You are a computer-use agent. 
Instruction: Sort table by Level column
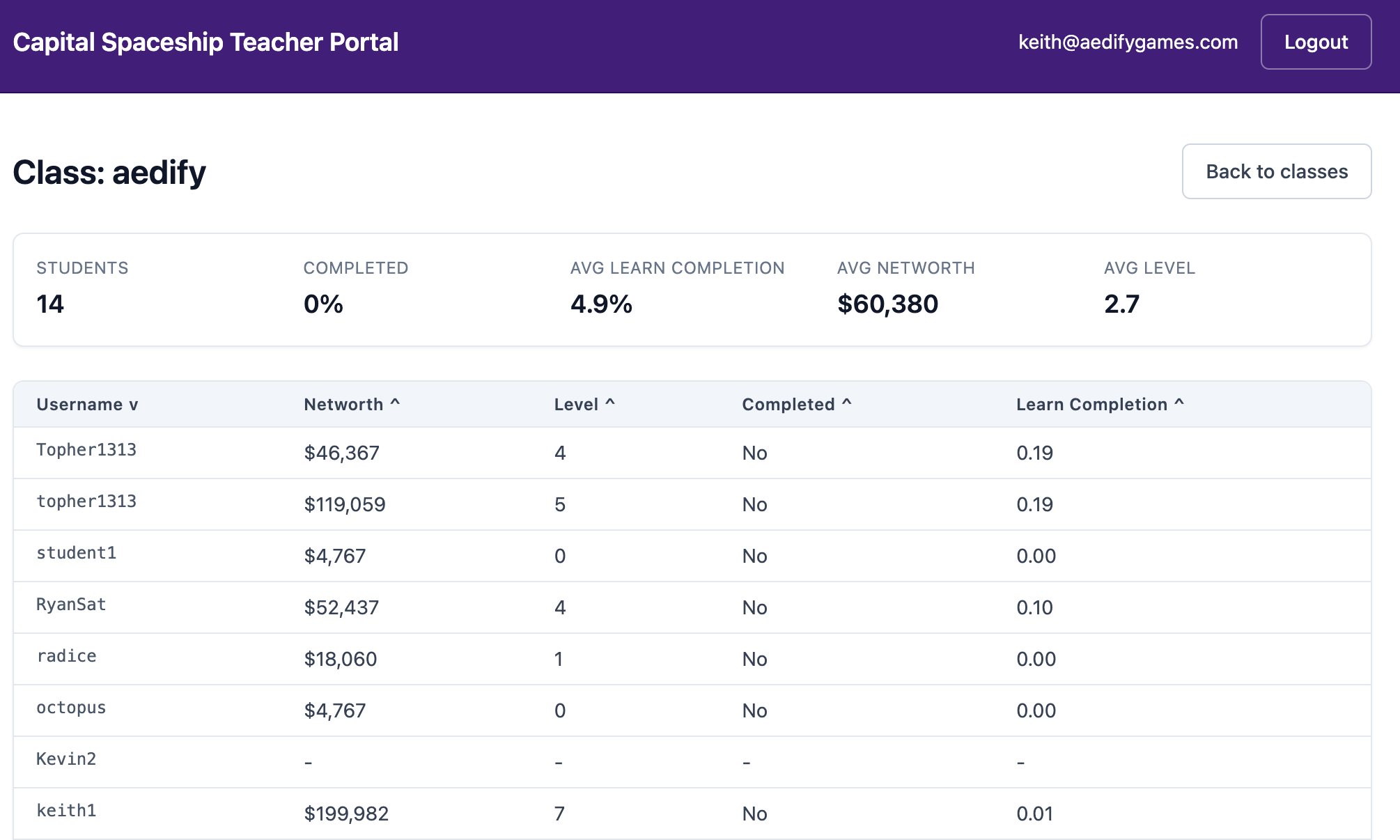pyautogui.click(x=584, y=405)
